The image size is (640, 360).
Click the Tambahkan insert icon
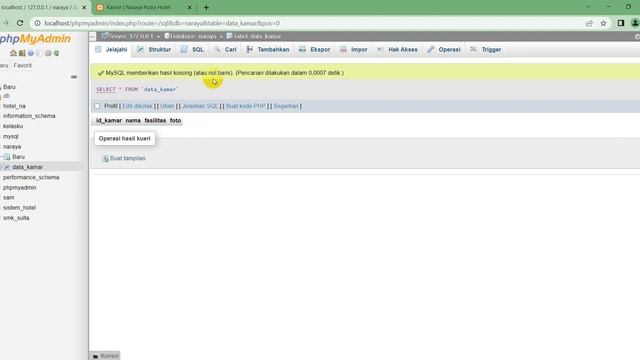click(249, 49)
